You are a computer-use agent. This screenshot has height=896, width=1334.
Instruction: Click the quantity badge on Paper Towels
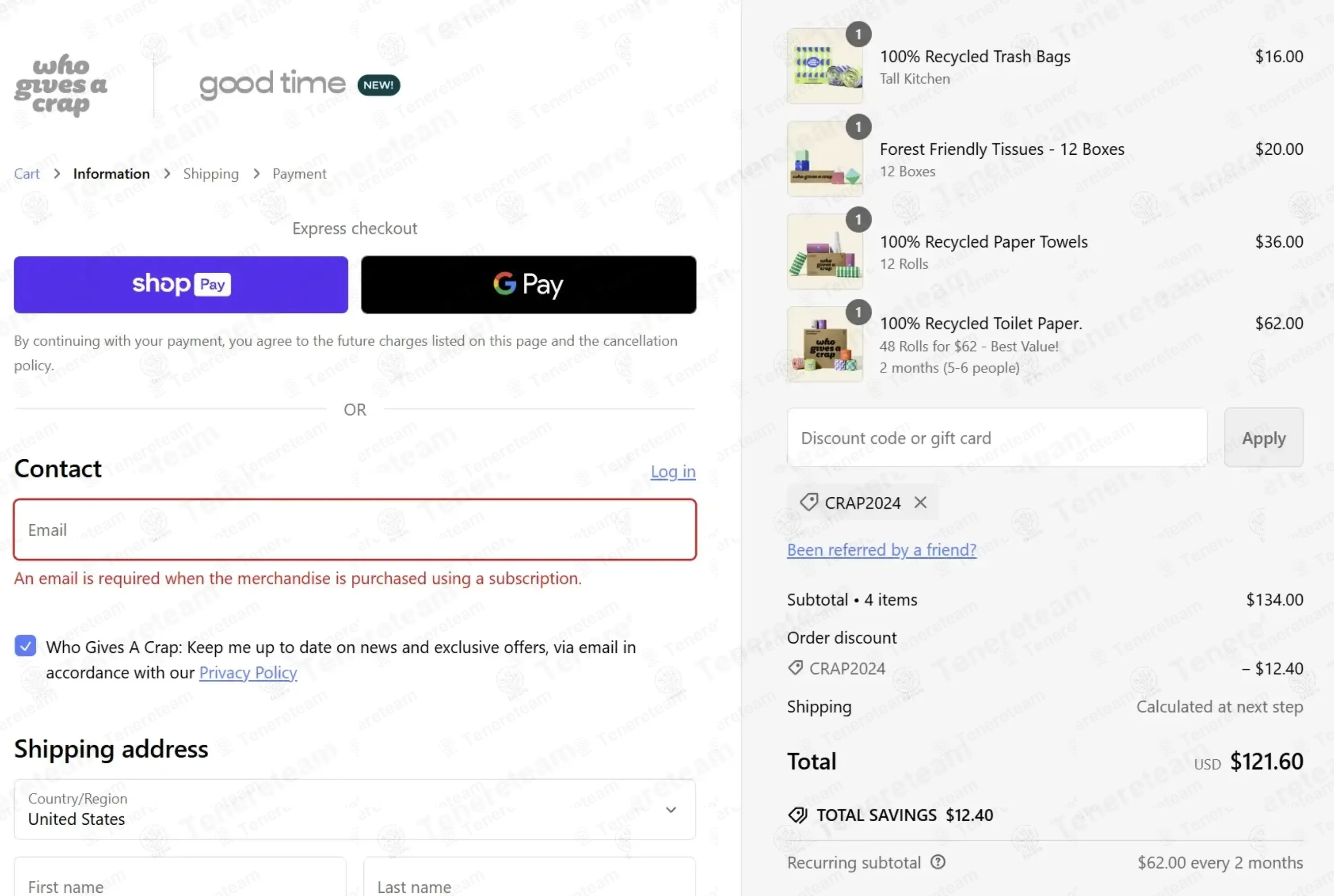858,219
